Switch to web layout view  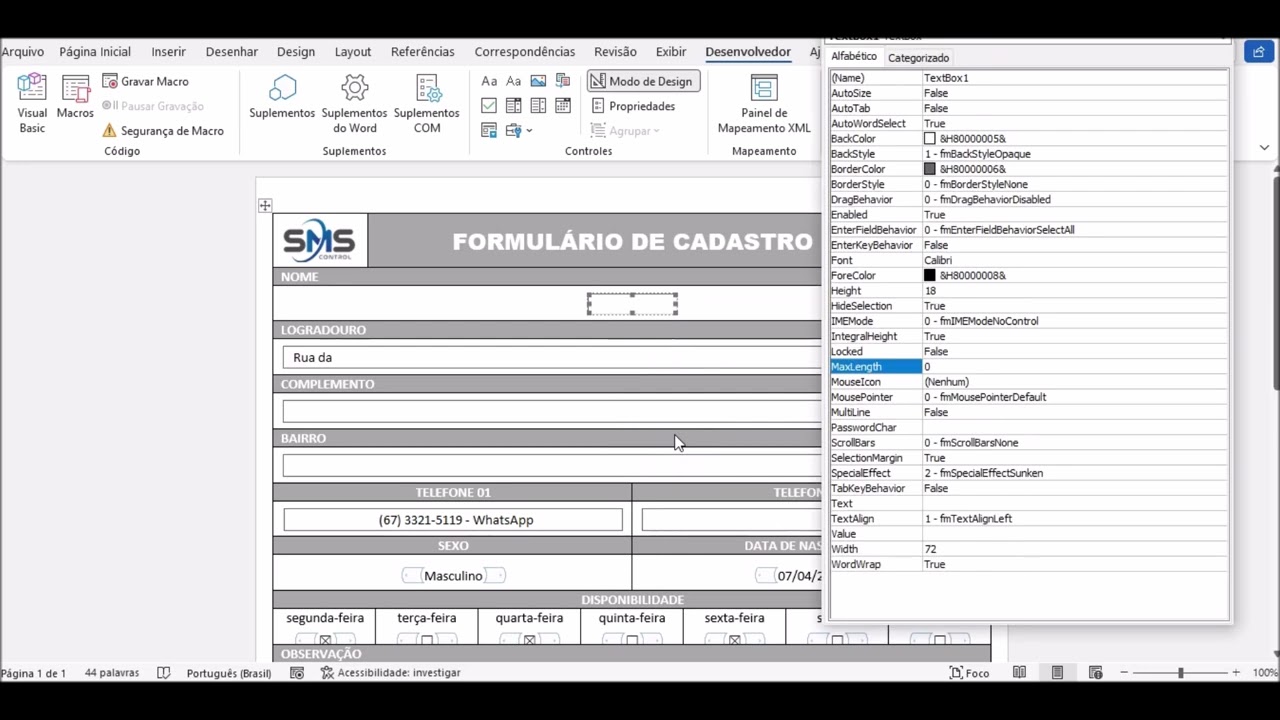coord(1095,673)
